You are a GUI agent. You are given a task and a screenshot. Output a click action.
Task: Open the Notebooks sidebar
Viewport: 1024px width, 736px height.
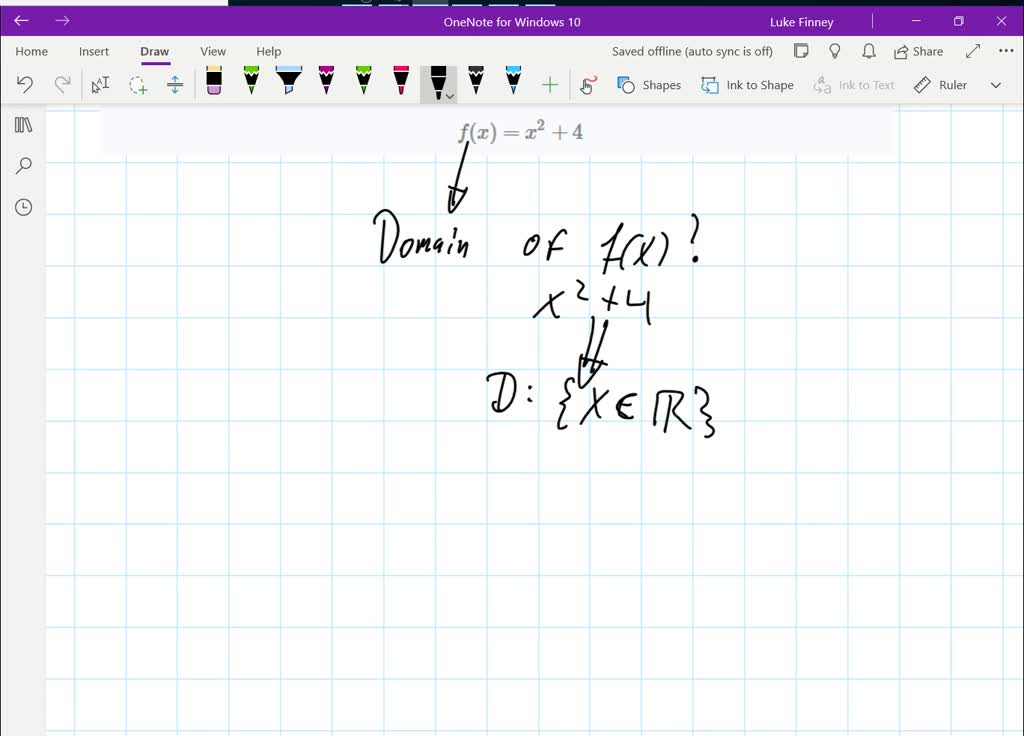(22, 124)
